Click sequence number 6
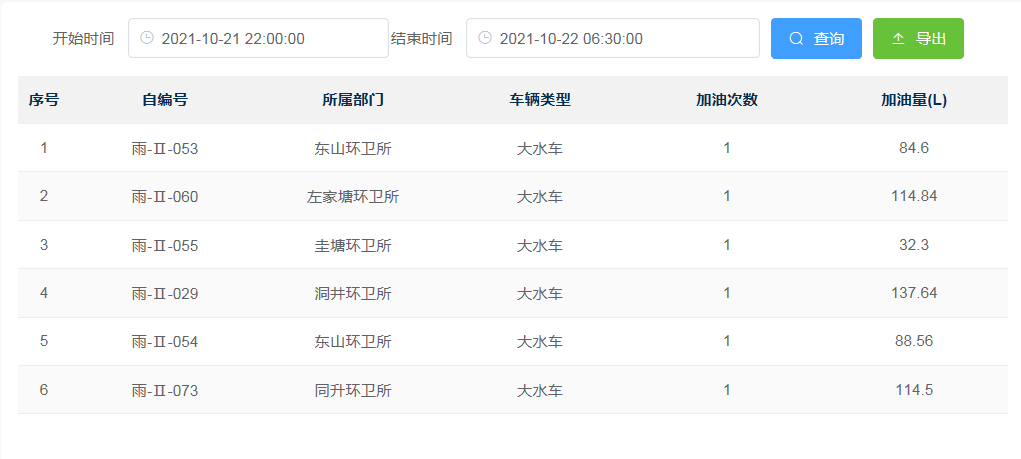Screen dimensions: 1021x459 pyautogui.click(x=44, y=390)
